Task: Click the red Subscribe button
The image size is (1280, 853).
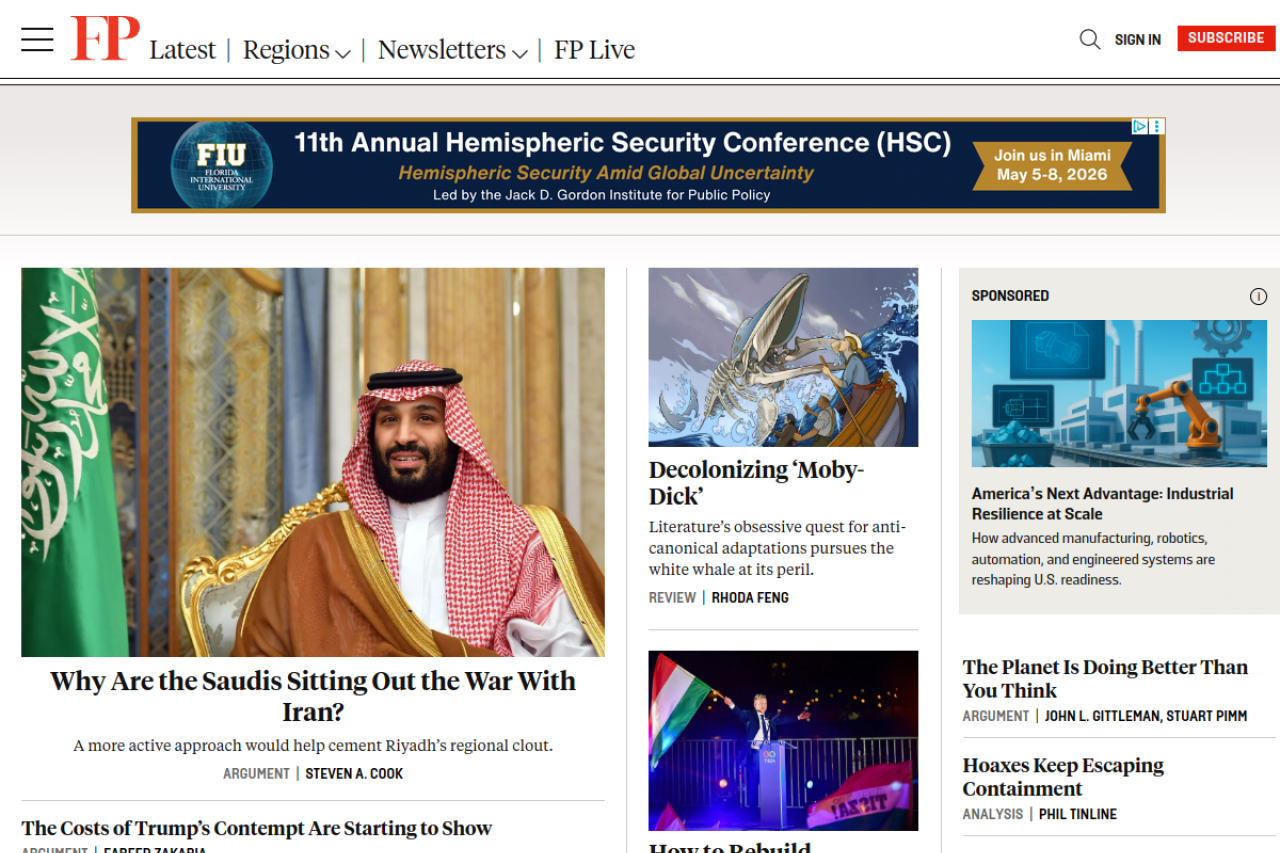Action: (x=1226, y=38)
